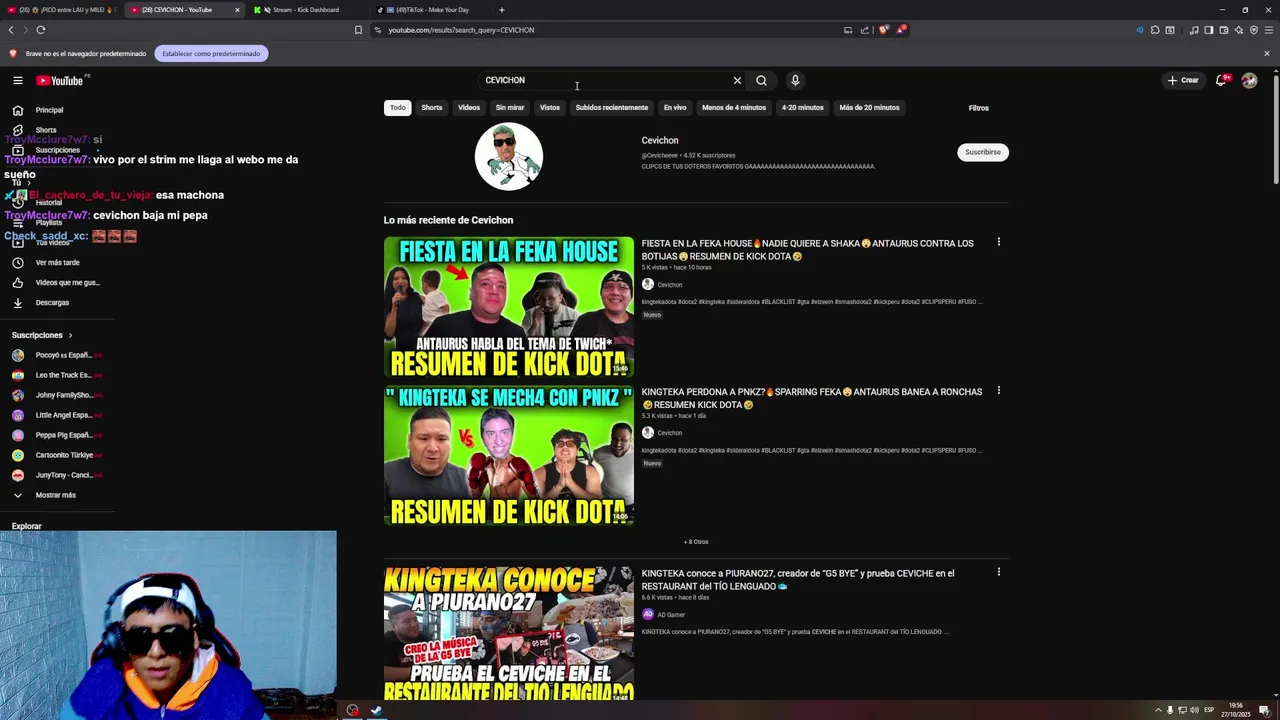
Task: Open options for the FIESTA EN LA FEKA HOUSE video
Action: click(998, 242)
